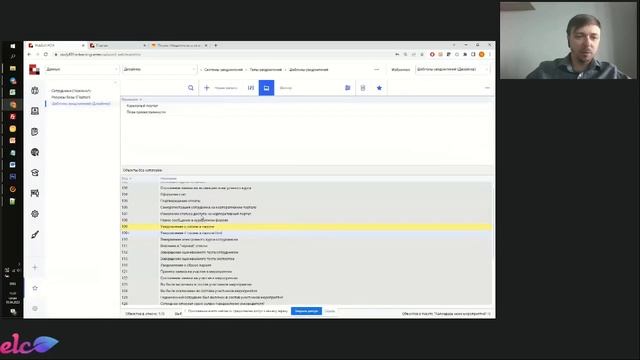Select the second entry in the left navigation list
The image size is (640, 360).
pos(71,97)
